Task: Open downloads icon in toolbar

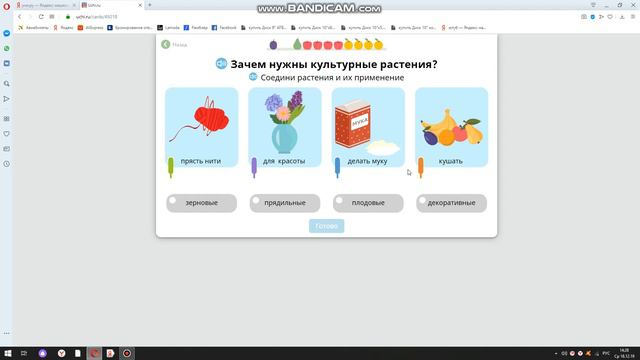Action: [622, 17]
